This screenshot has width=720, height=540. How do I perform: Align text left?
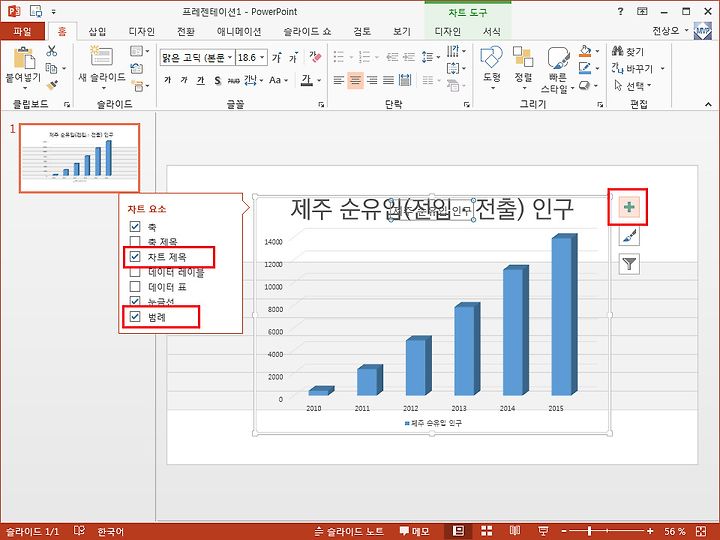click(x=338, y=80)
